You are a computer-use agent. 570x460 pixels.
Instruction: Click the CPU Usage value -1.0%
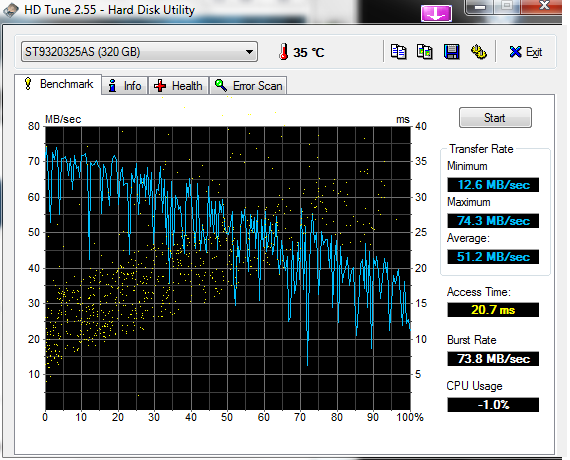493,405
